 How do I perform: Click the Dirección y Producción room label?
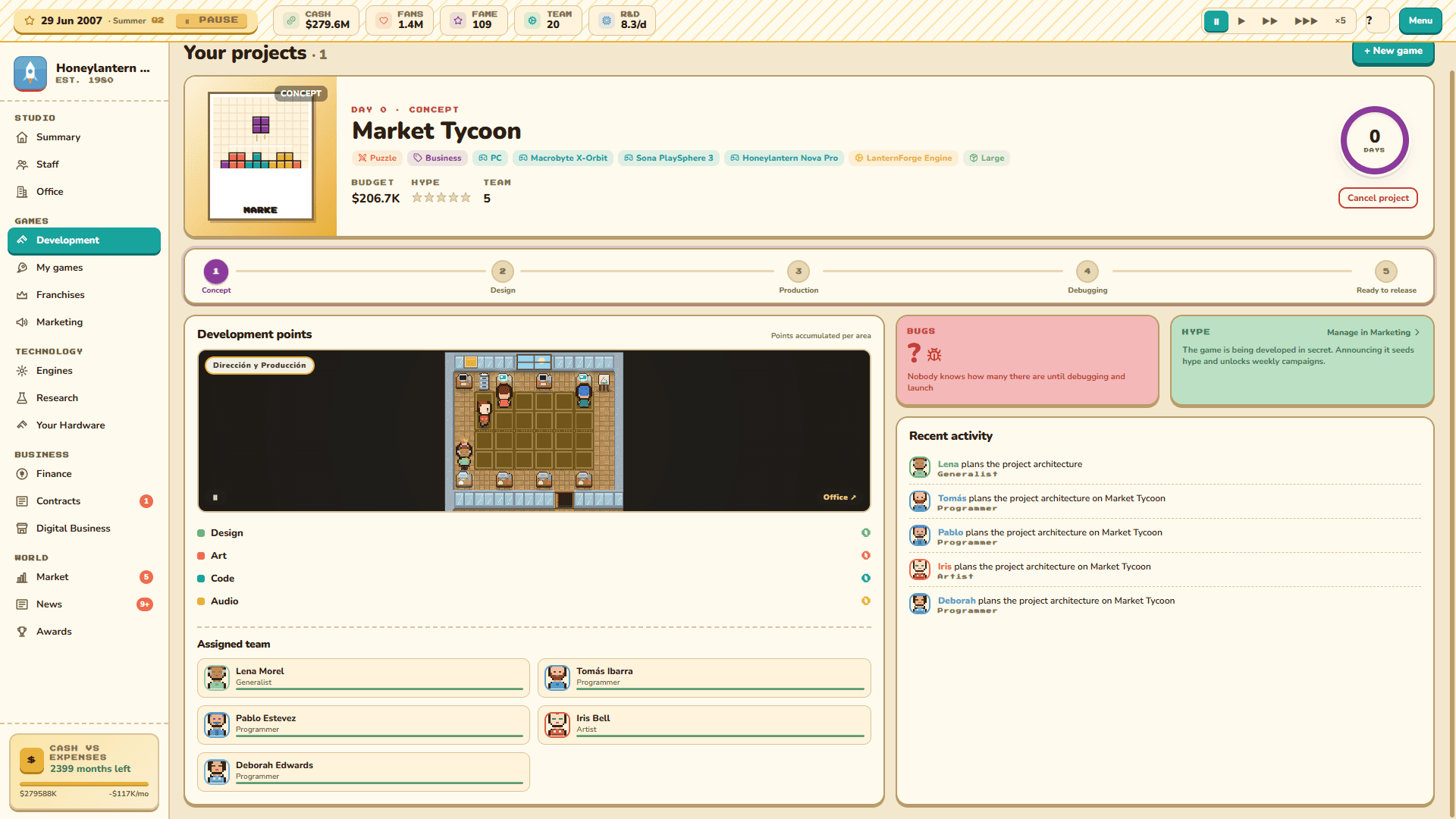(x=259, y=366)
